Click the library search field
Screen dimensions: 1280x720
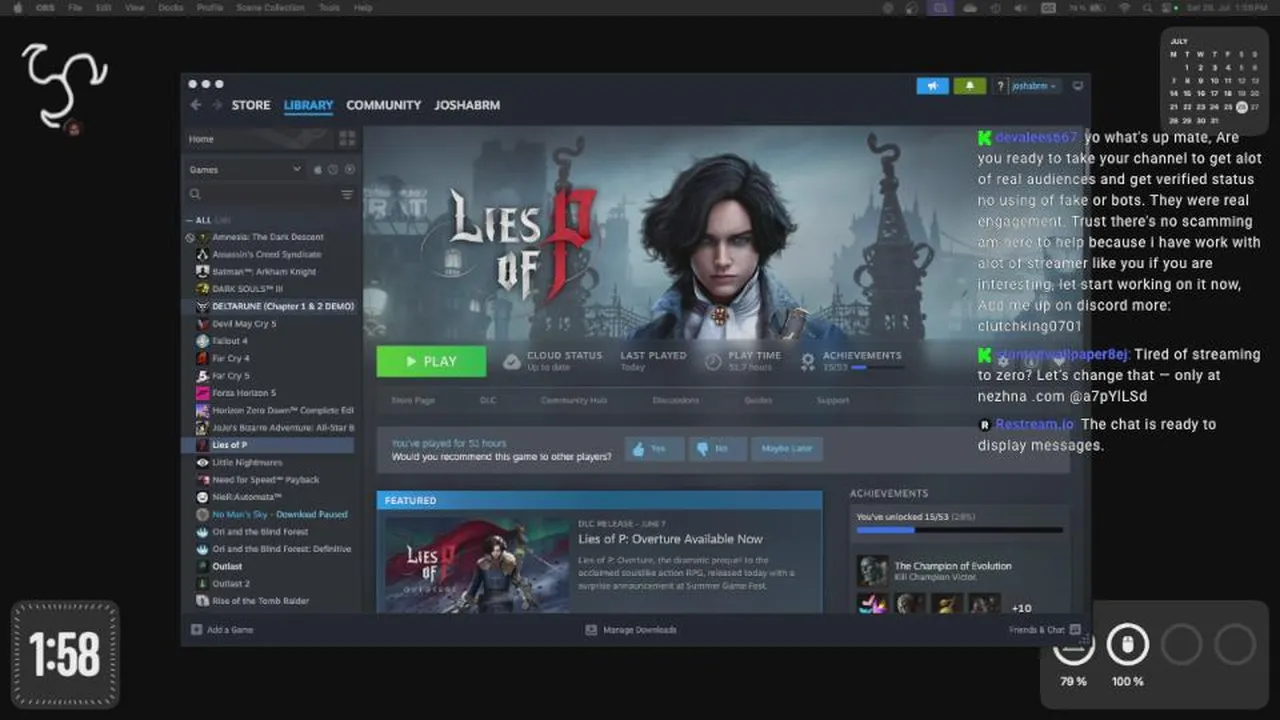[263, 195]
